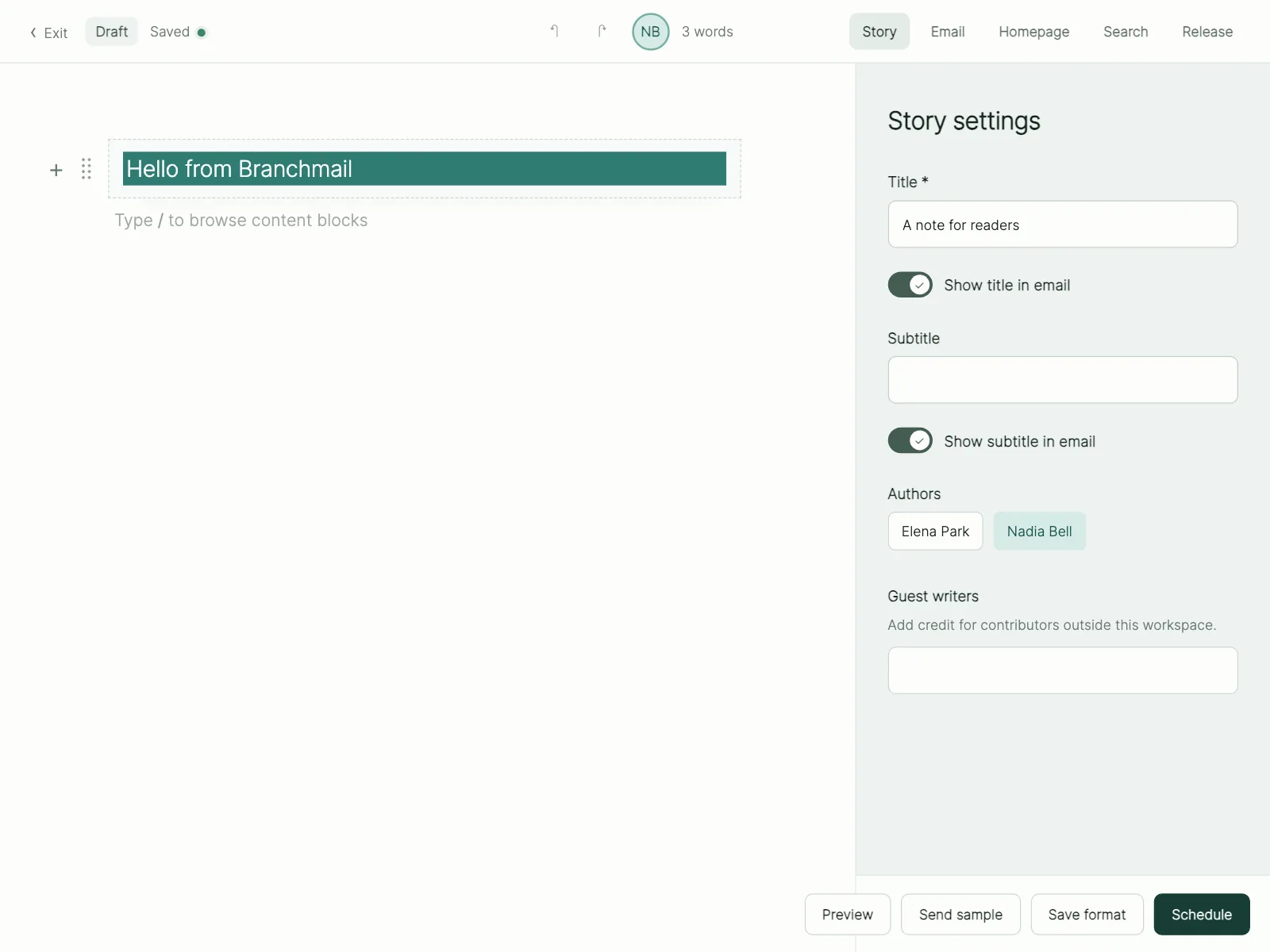This screenshot has height=952, width=1270.
Task: Switch to the Story tab
Action: point(879,32)
